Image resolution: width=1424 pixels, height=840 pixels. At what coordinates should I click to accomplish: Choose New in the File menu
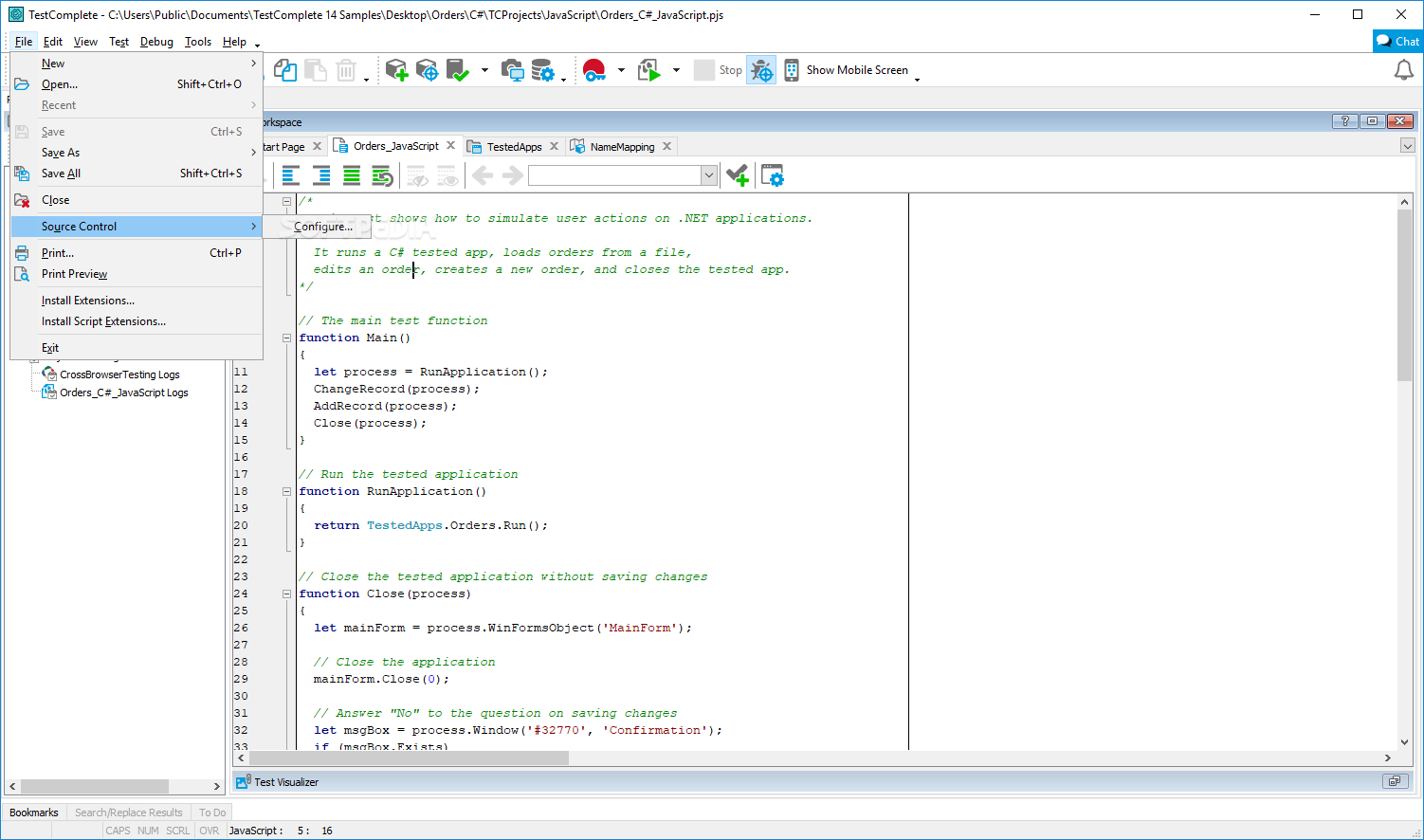137,64
